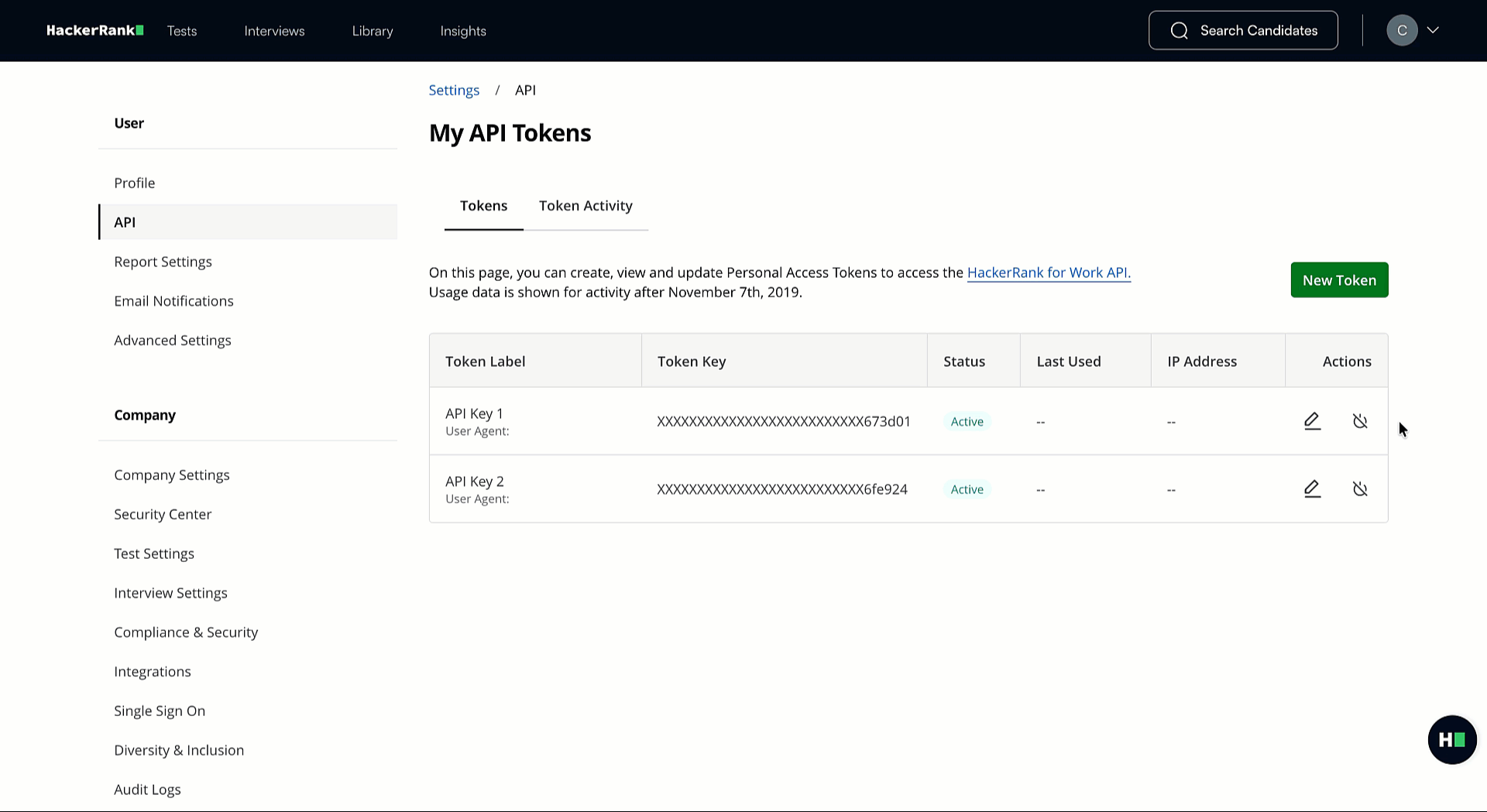Screen dimensions: 1487x812
Task: Select API in the sidebar
Action: 248,222
